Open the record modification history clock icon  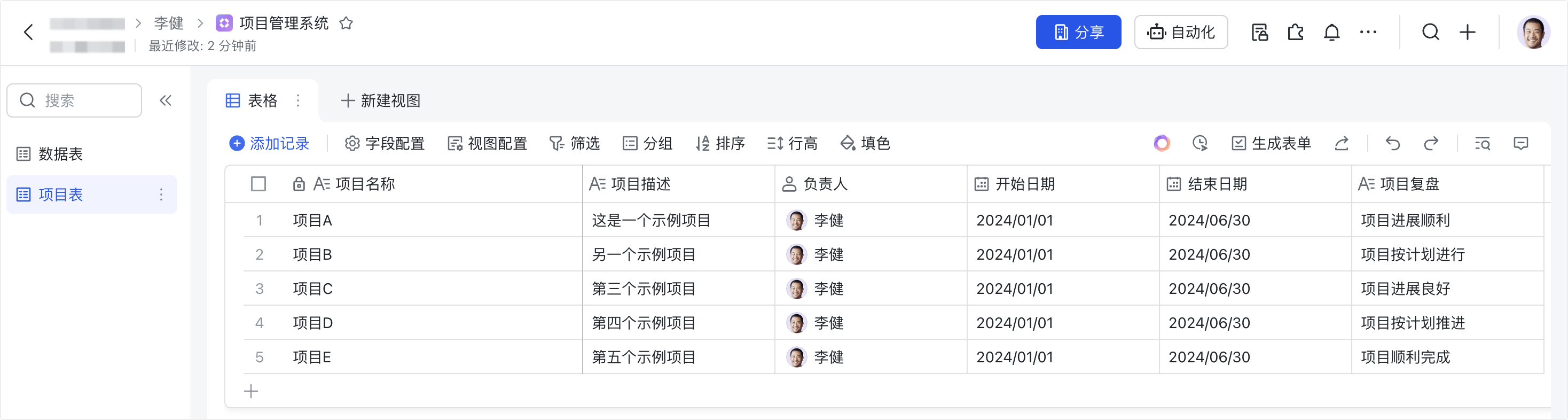pyautogui.click(x=1199, y=144)
